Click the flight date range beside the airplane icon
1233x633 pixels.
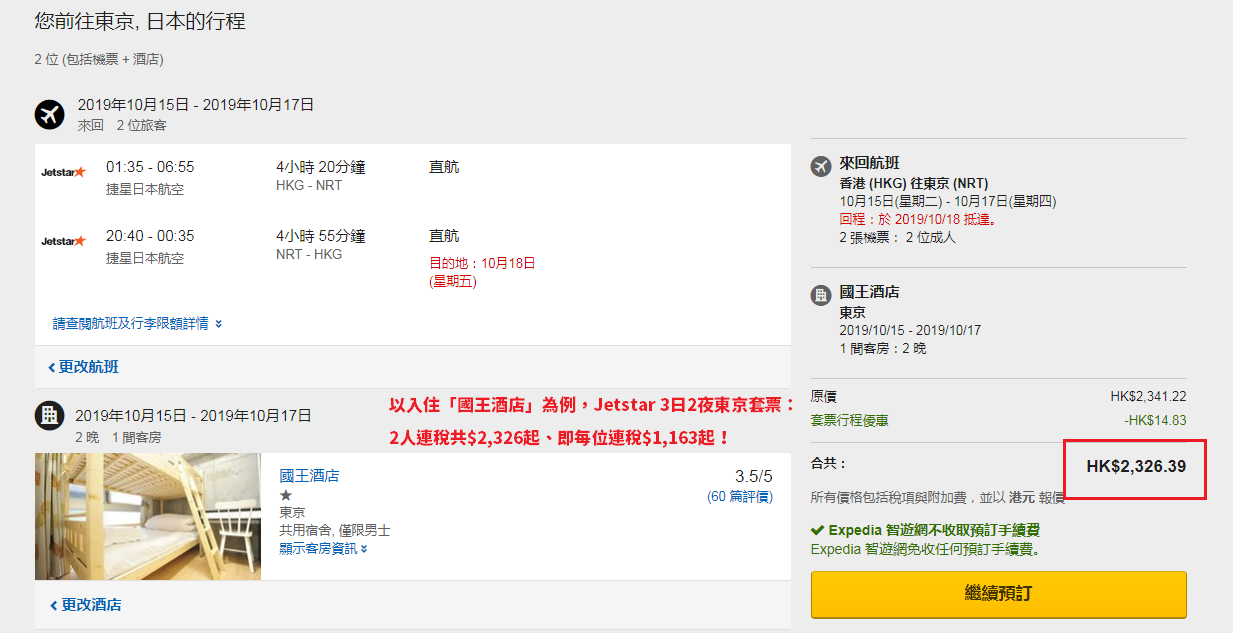tap(196, 104)
